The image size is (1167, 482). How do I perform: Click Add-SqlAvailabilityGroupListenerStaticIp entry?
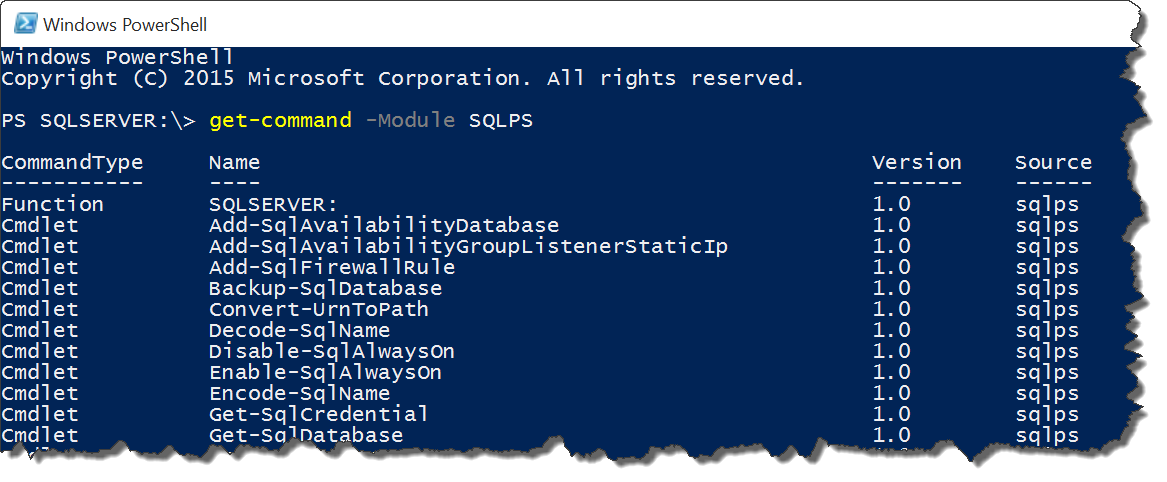click(468, 245)
